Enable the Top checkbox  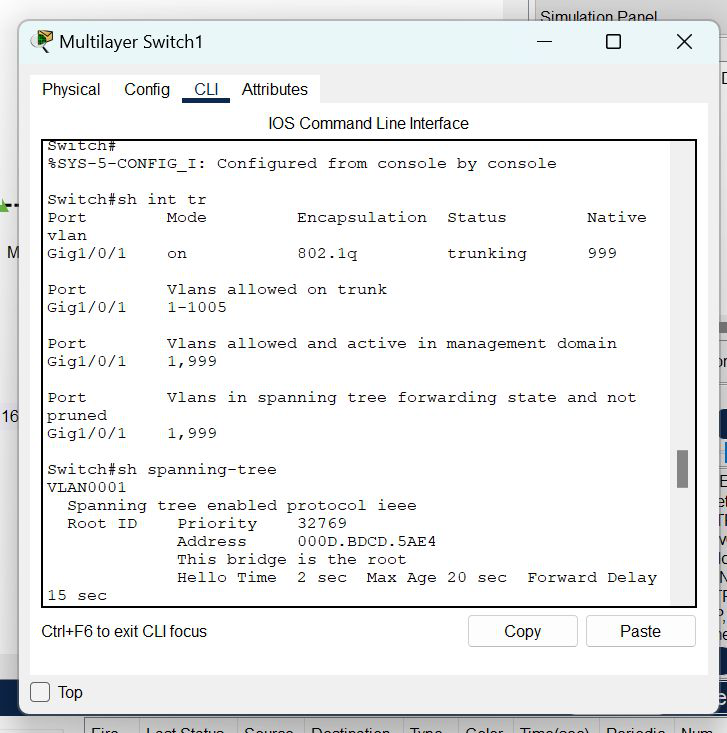(41, 692)
